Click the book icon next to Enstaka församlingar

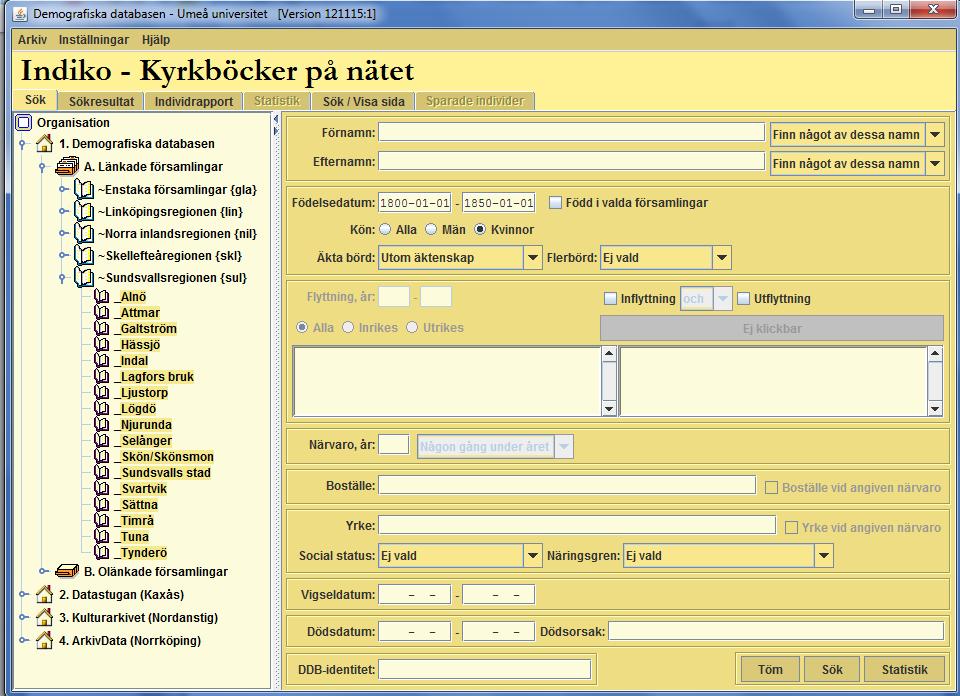click(84, 189)
